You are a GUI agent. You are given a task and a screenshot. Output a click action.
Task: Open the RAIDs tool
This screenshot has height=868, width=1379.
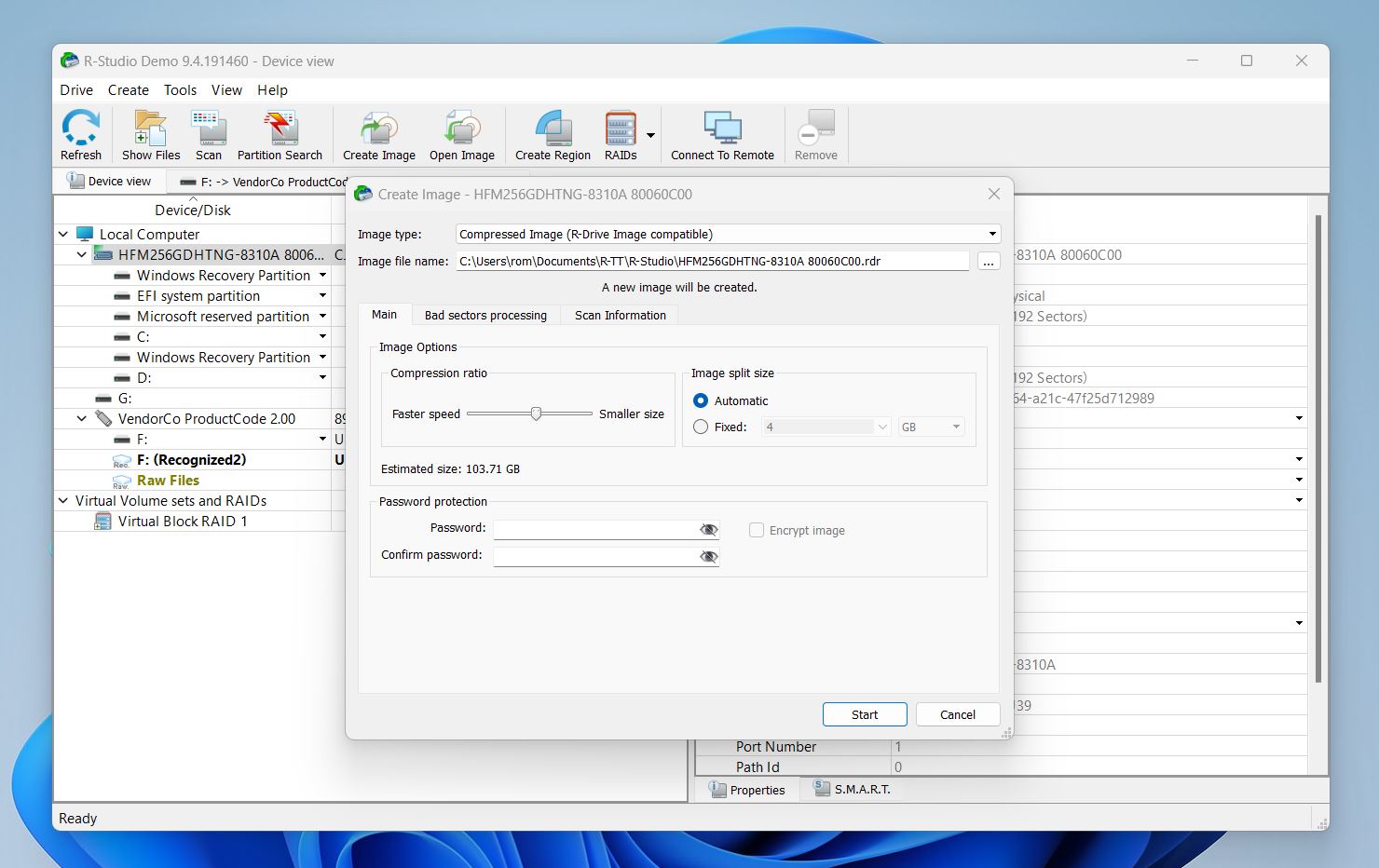click(618, 133)
